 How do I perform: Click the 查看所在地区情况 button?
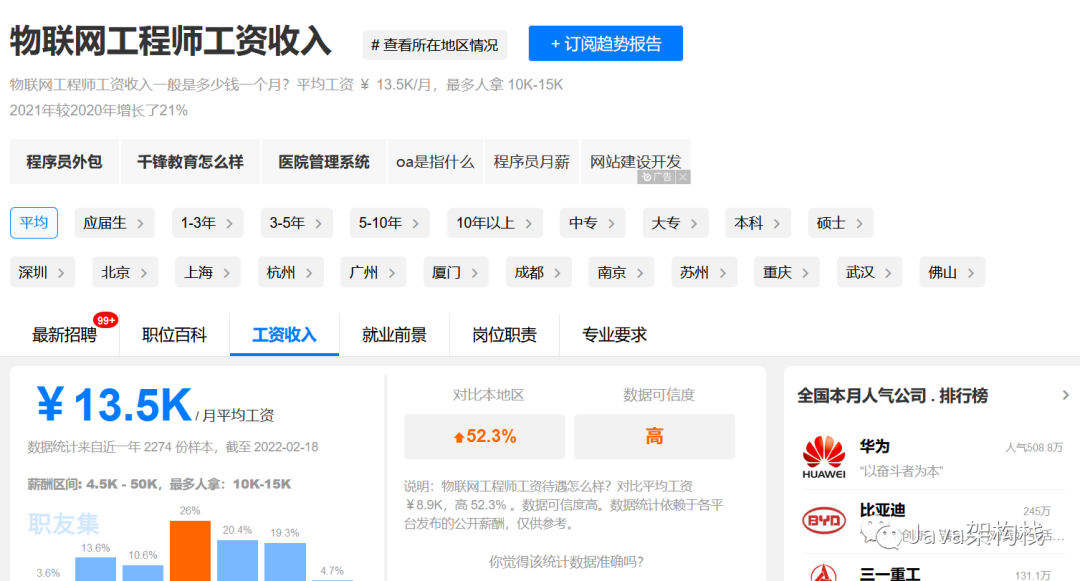[x=435, y=45]
